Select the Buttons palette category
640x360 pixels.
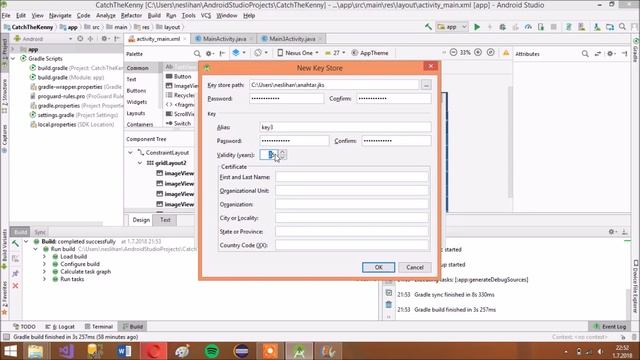pos(136,91)
